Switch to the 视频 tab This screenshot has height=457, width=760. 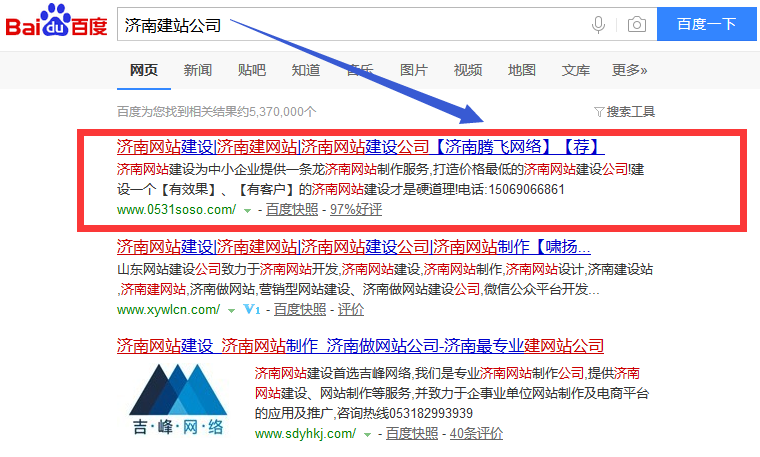click(468, 70)
